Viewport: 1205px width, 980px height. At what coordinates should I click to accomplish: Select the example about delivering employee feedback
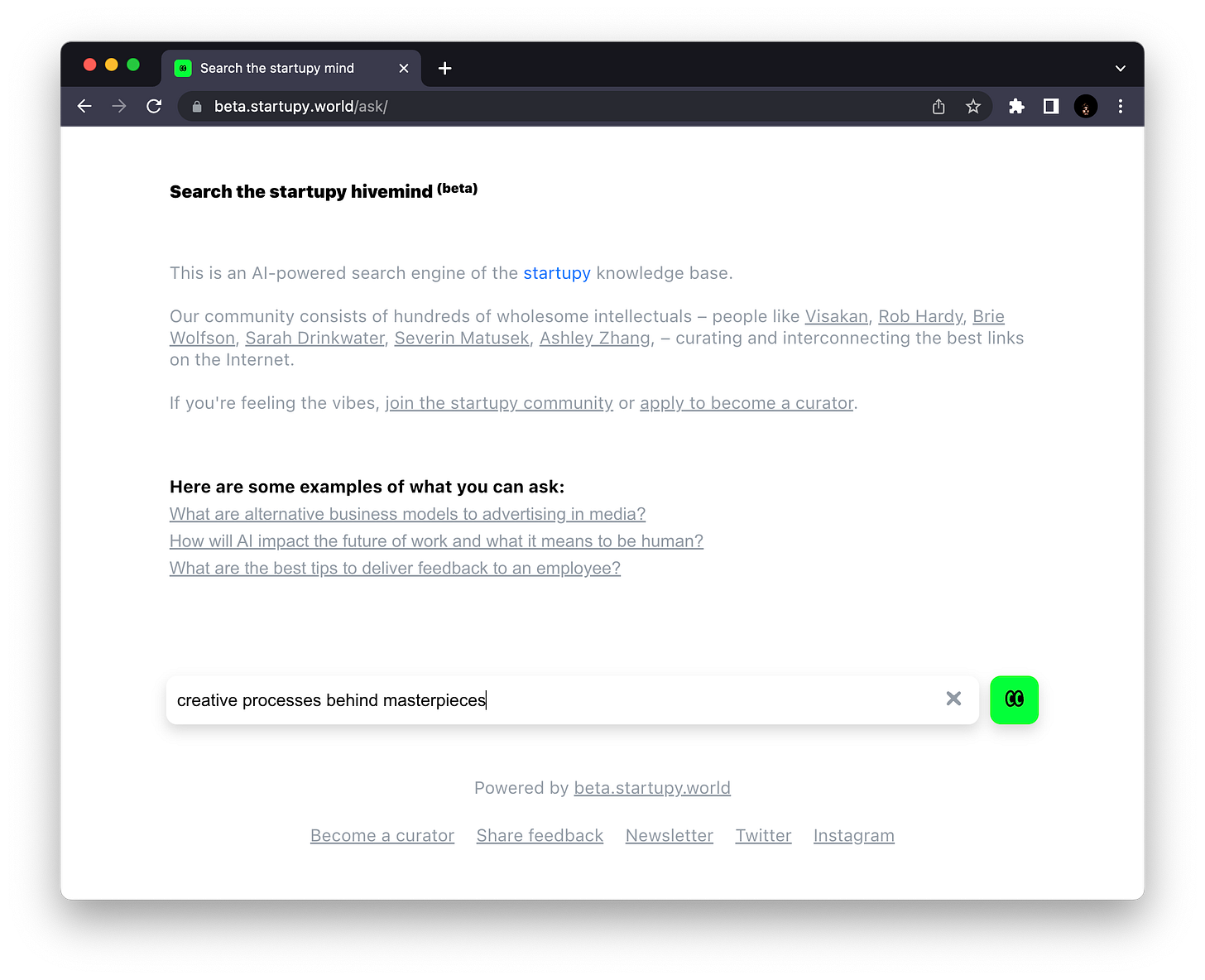pyautogui.click(x=395, y=569)
